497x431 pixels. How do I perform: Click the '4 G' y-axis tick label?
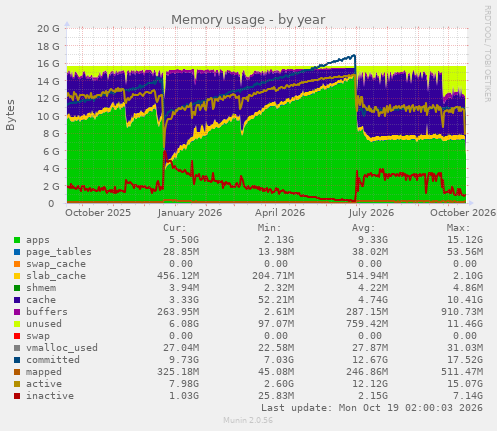(x=51, y=169)
